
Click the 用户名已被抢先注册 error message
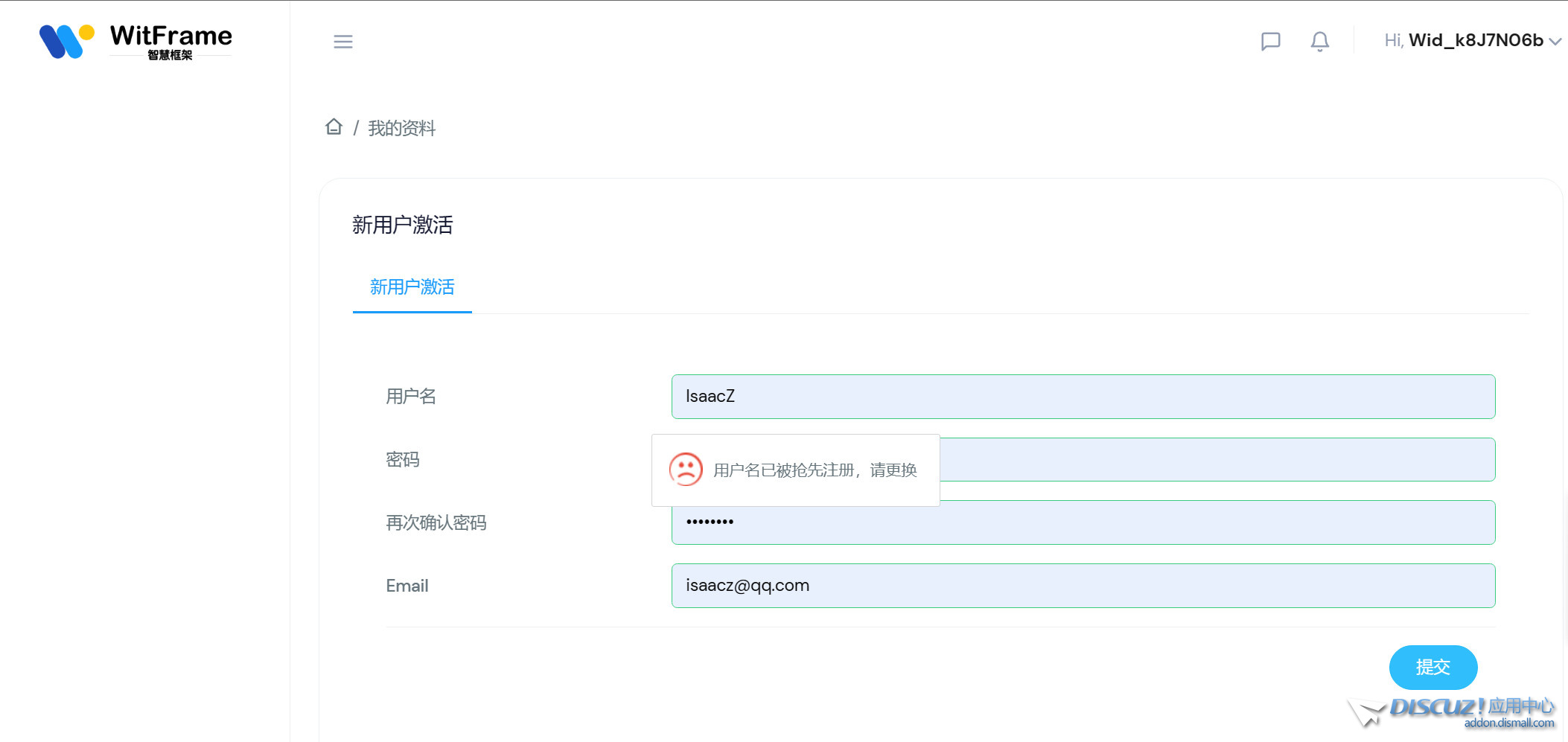(815, 470)
